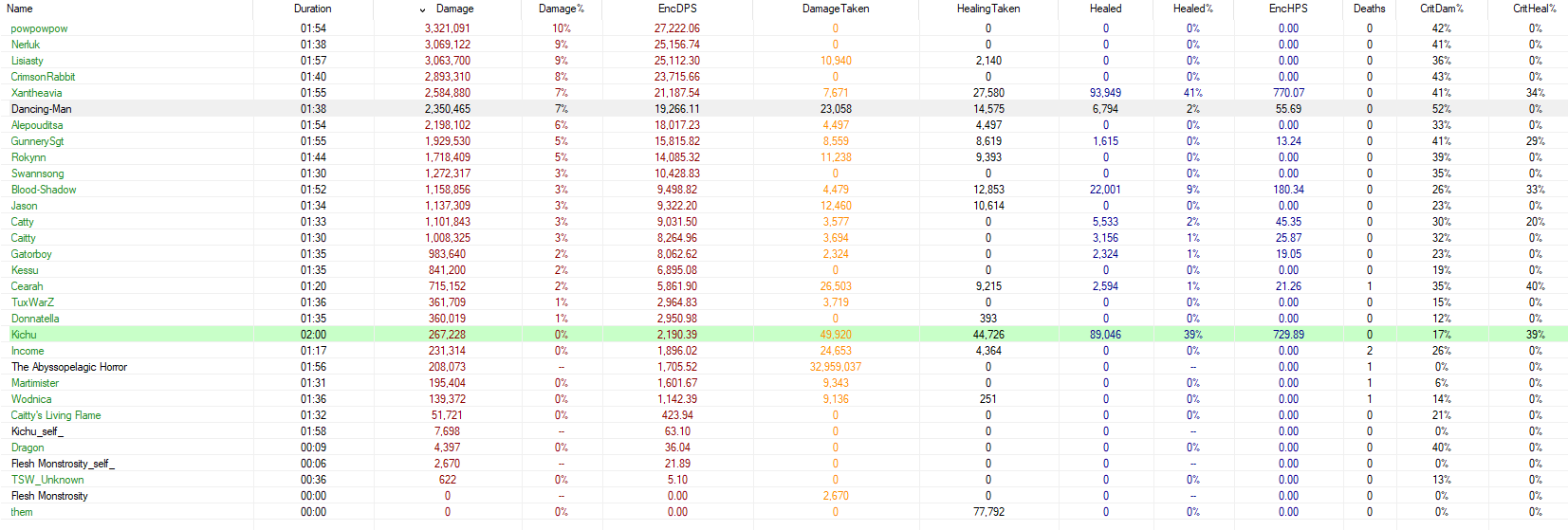Image resolution: width=1568 pixels, height=530 pixels.
Task: Select The Abyssopelagic Horror entry
Action: point(68,367)
